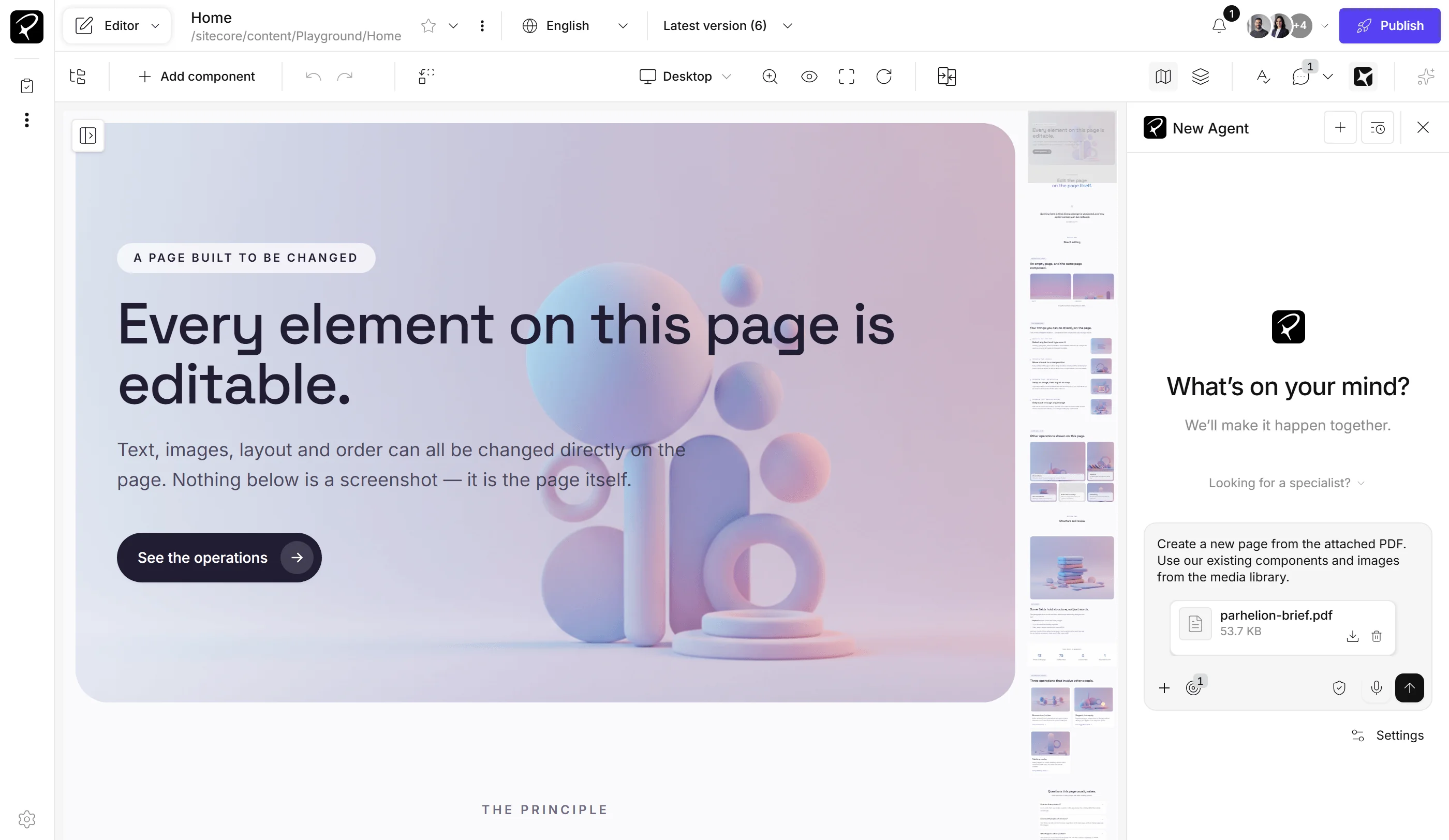
Task: Toggle the page map panel
Action: point(1163,77)
